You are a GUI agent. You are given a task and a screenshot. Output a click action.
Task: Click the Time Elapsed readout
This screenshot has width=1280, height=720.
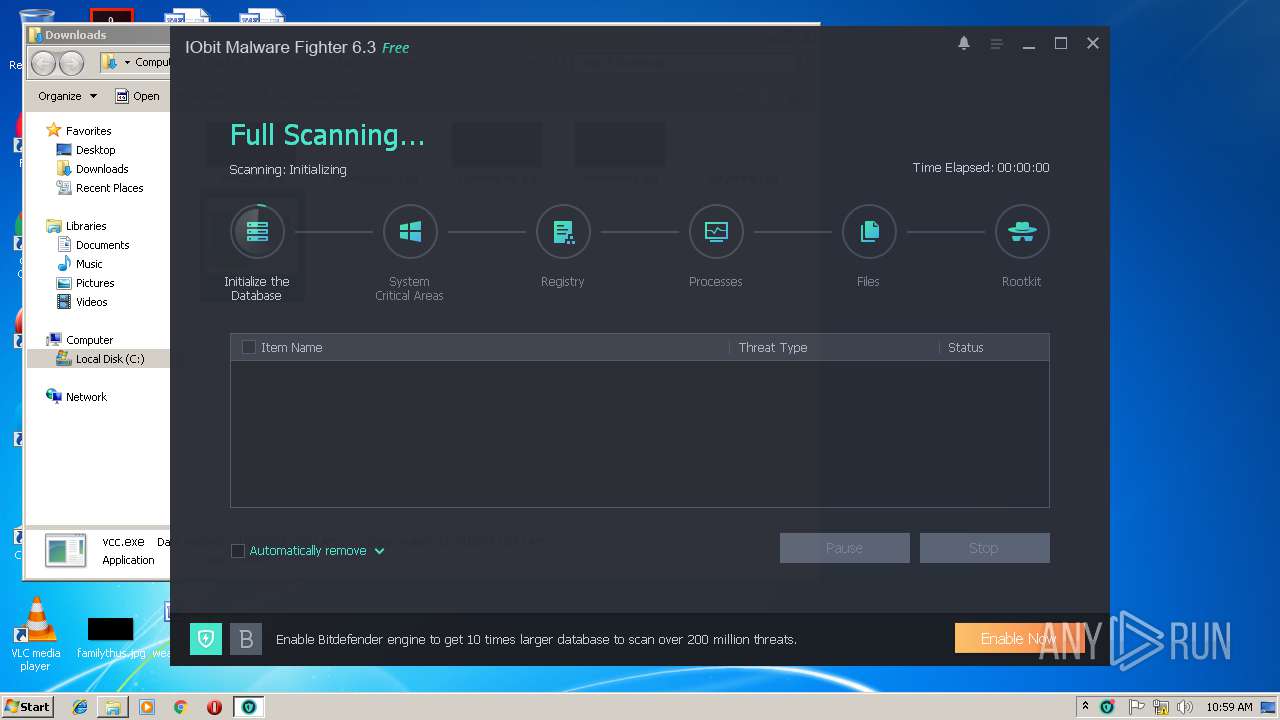pyautogui.click(x=981, y=168)
